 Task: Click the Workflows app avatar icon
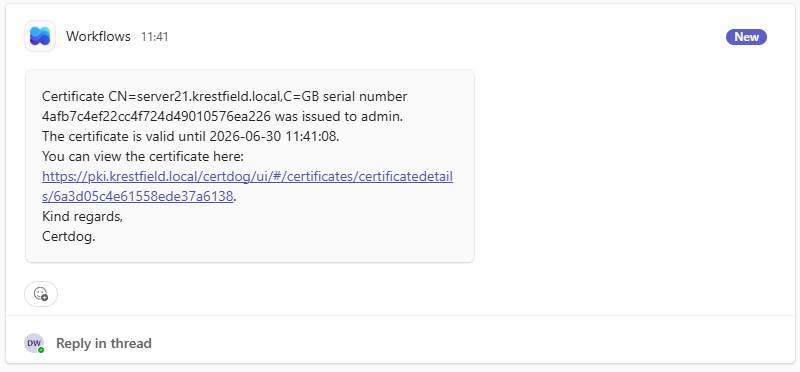point(40,36)
